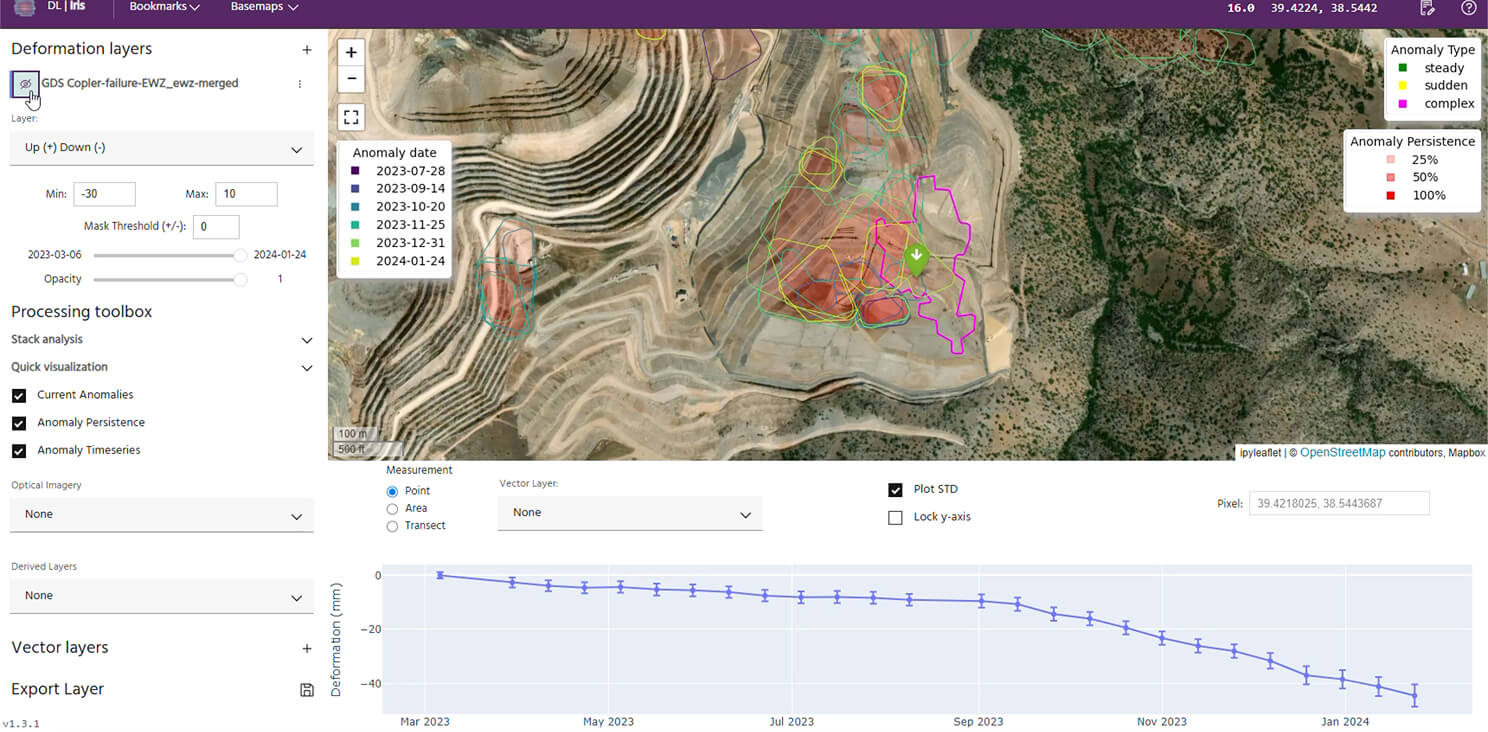This screenshot has height=732, width=1488.
Task: Add a new deformation layer with the plus icon
Action: click(x=306, y=48)
